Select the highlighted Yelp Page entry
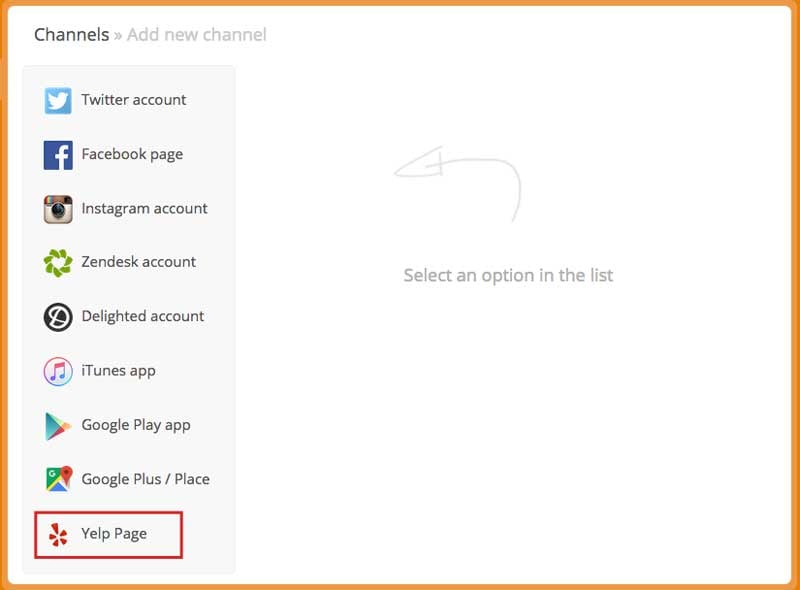800x590 pixels. pos(108,535)
